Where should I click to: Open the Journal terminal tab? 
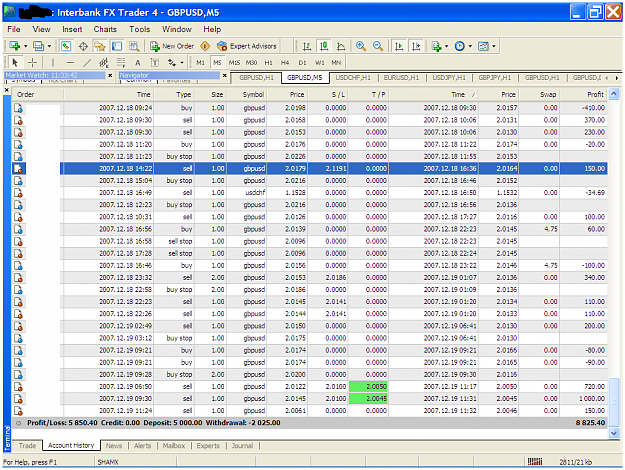coord(242,446)
